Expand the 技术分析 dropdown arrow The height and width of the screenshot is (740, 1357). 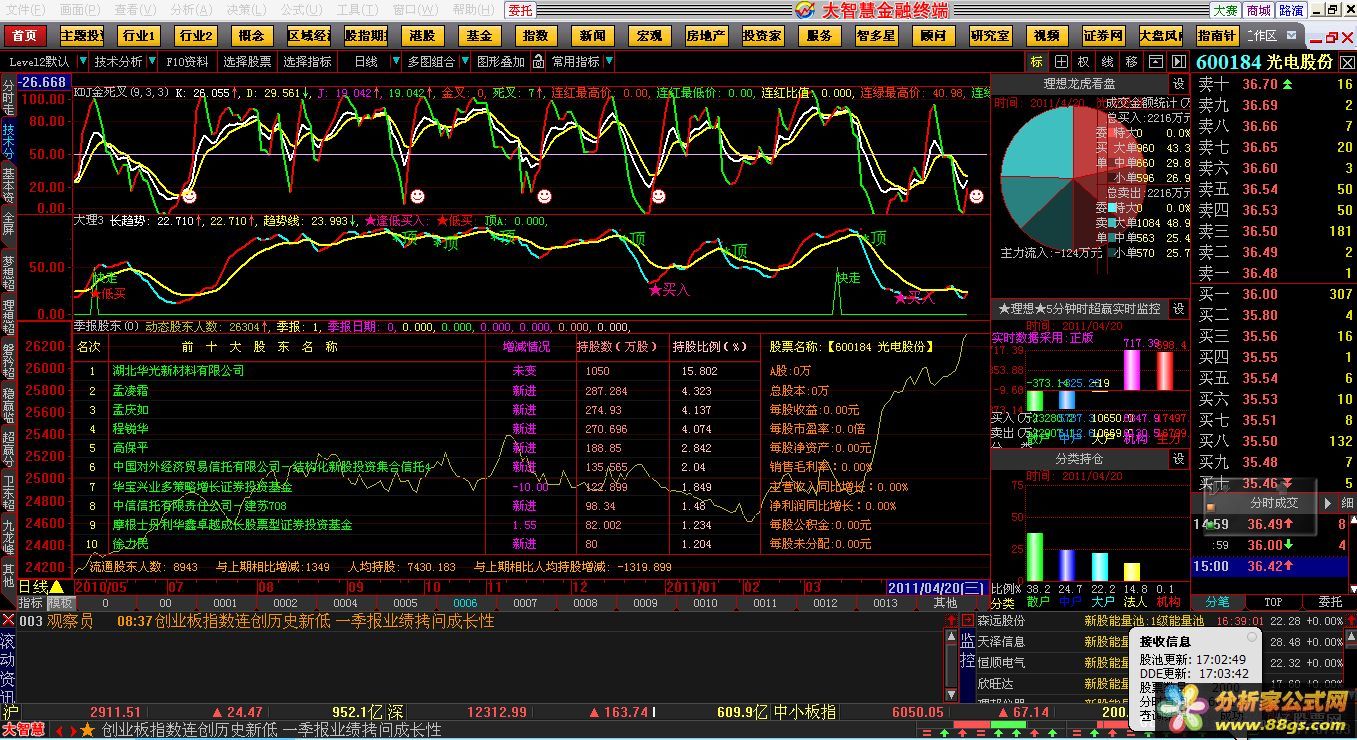150,61
